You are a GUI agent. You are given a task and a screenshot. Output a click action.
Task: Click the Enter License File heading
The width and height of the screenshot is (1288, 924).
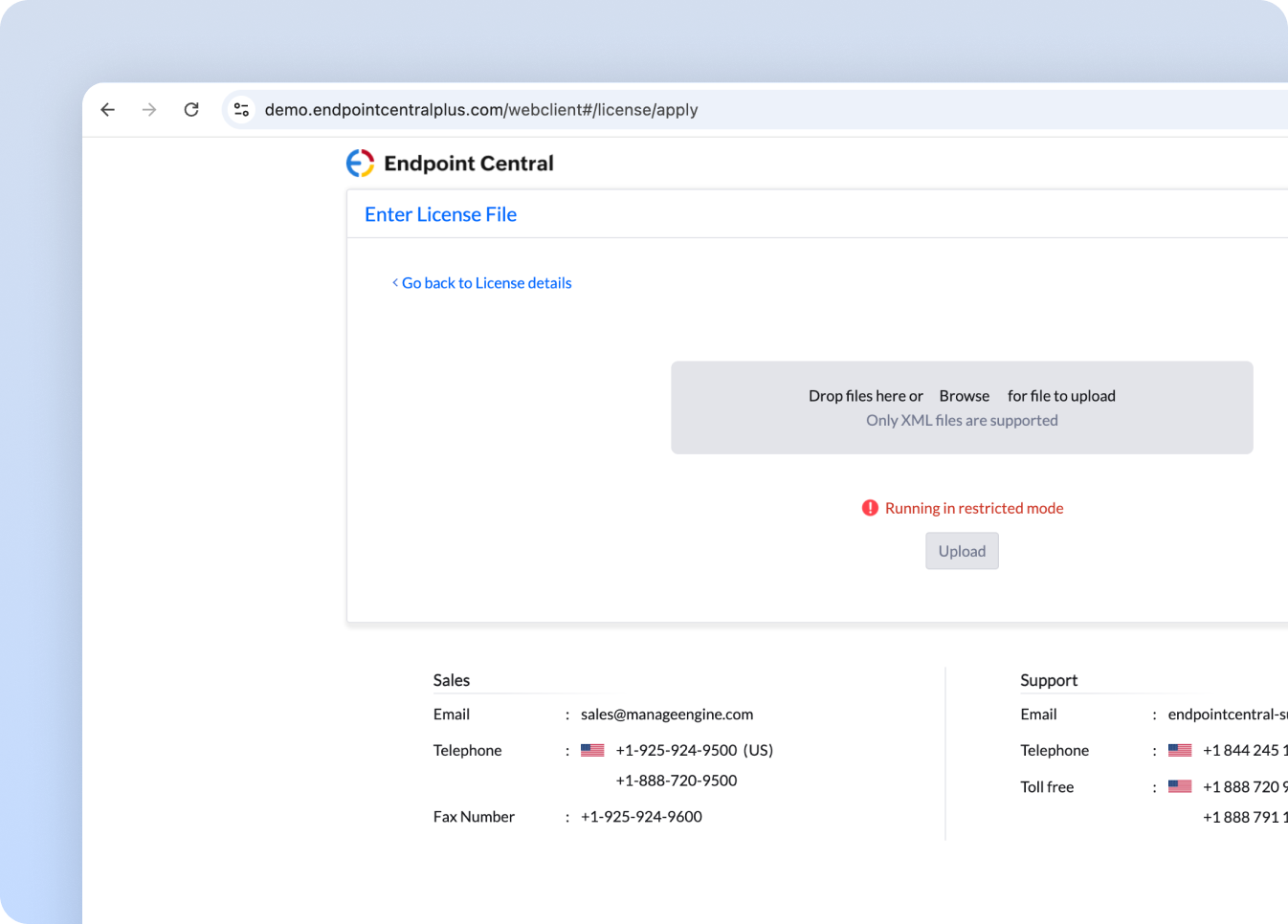tap(440, 214)
